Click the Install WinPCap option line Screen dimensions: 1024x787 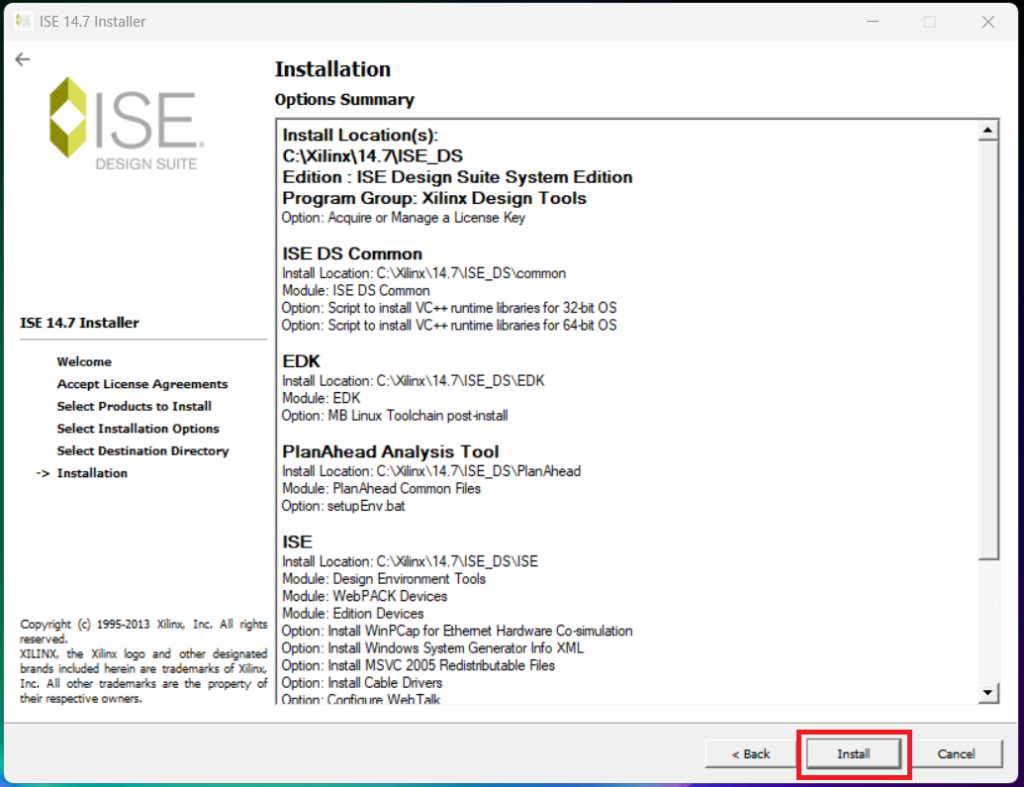(x=457, y=631)
